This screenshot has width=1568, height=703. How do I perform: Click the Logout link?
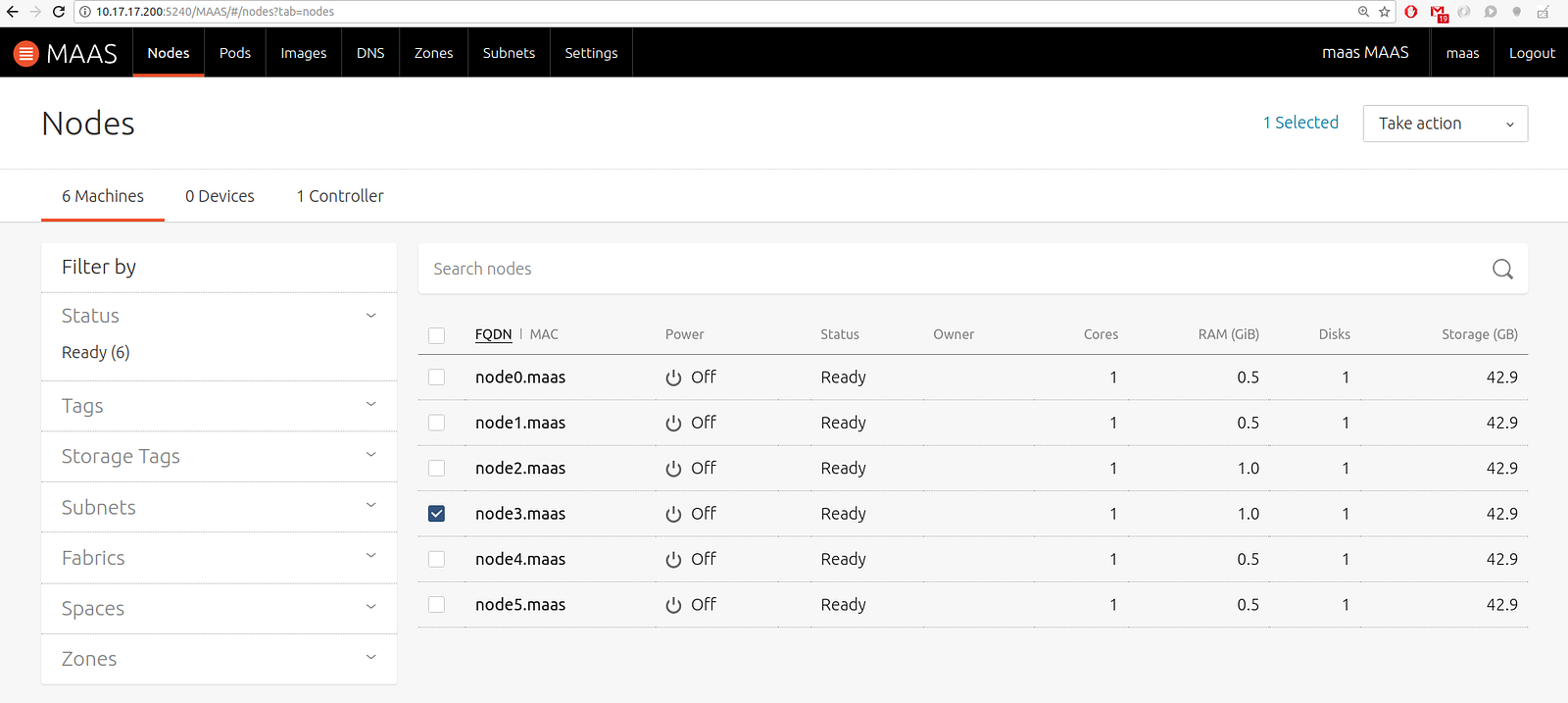(x=1532, y=53)
